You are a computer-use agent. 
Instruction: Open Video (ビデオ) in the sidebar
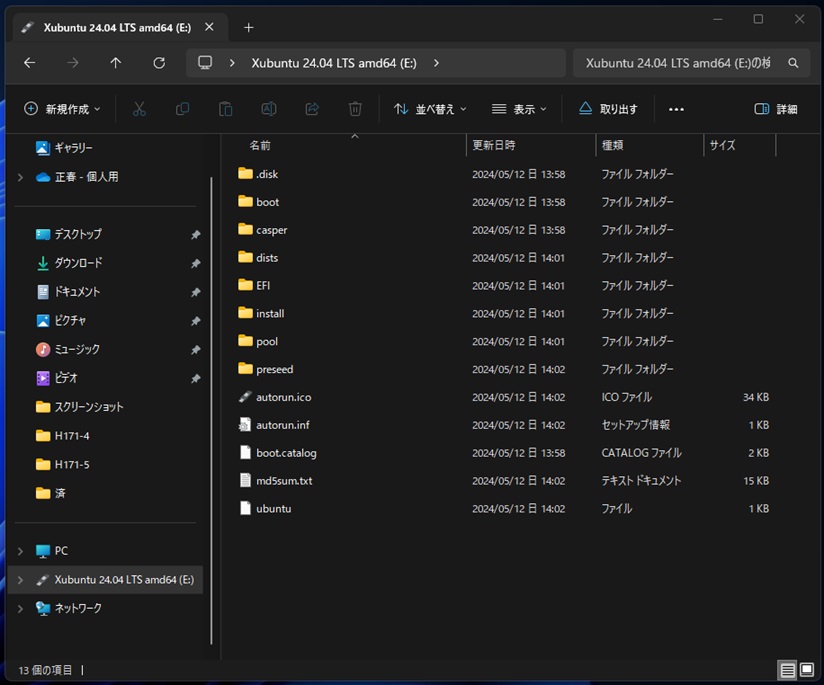[57, 378]
